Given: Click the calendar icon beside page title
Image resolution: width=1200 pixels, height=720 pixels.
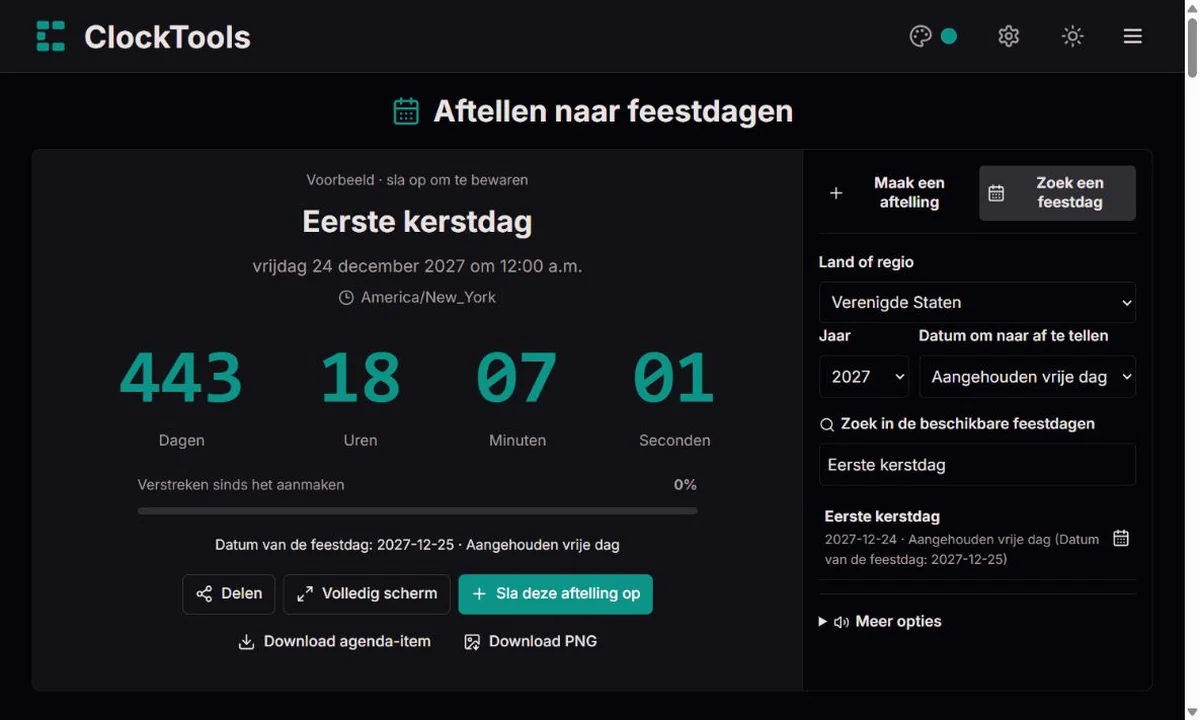Looking at the screenshot, I should coord(406,111).
